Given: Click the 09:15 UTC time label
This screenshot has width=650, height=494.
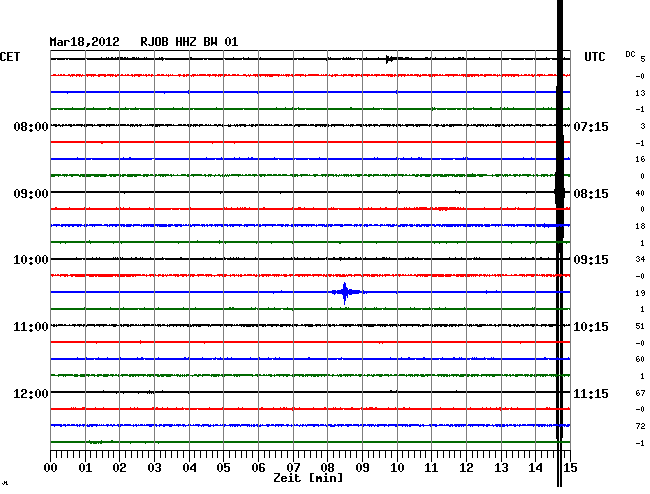Looking at the screenshot, I should (x=591, y=260).
